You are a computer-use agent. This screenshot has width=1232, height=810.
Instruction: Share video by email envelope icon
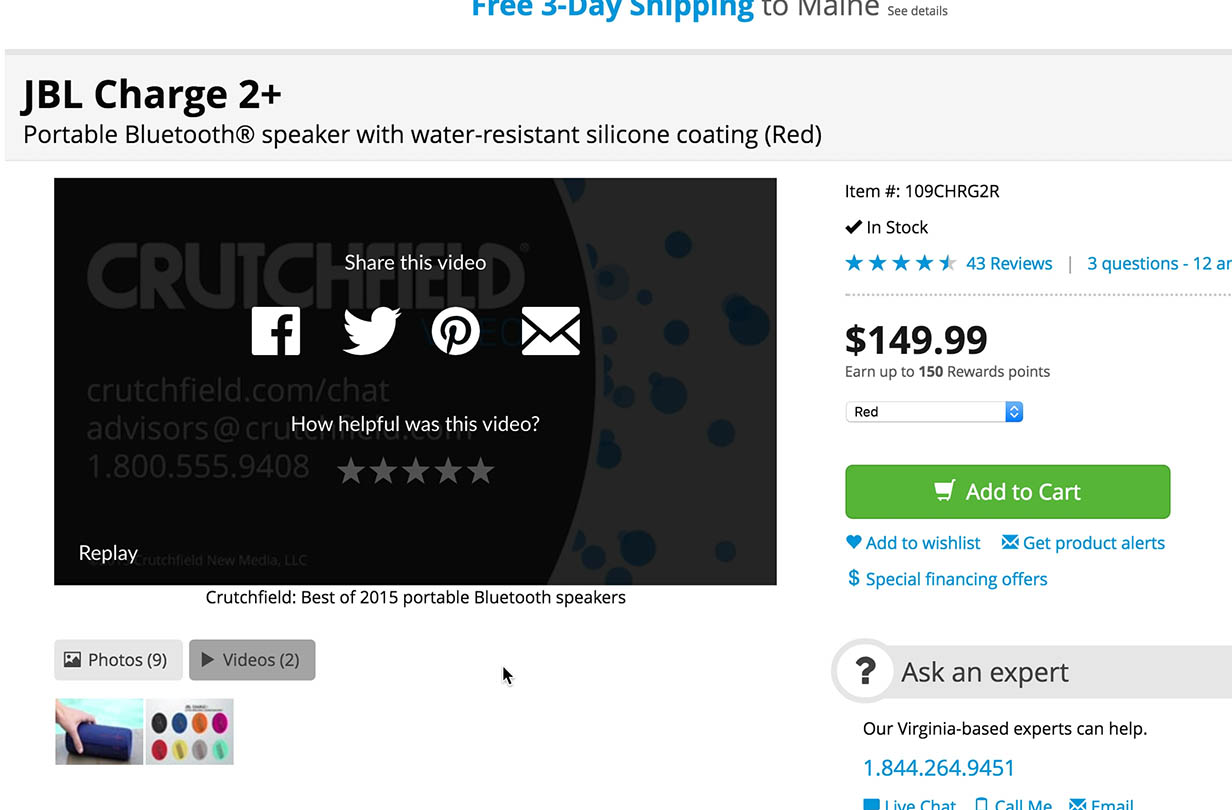click(551, 331)
